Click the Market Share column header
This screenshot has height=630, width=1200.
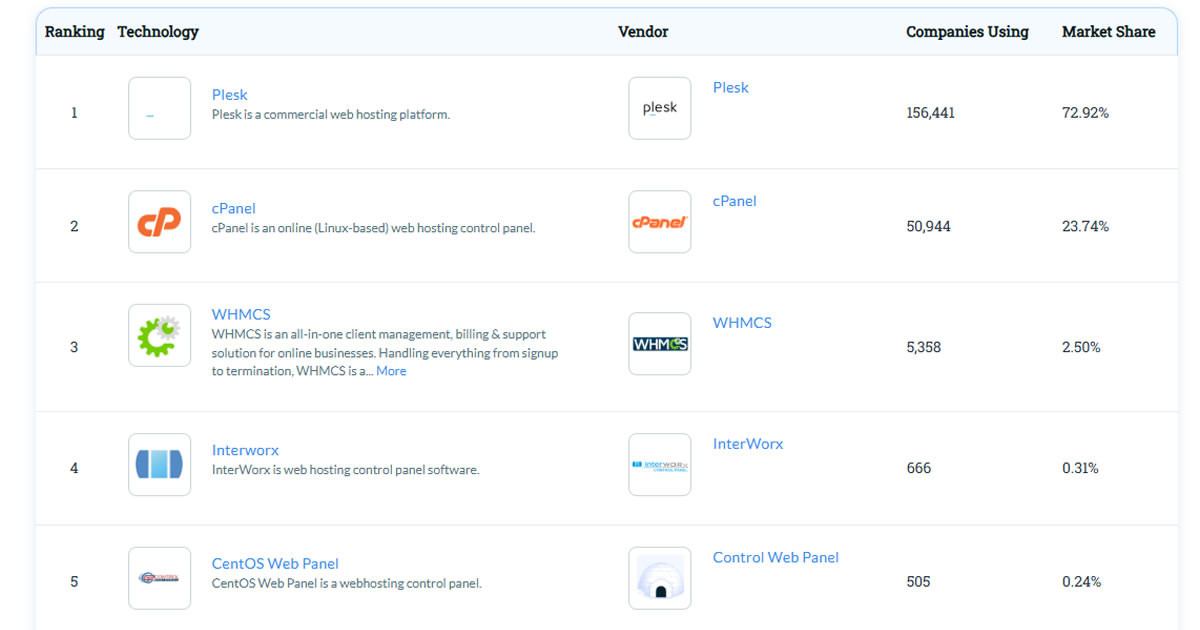(1108, 32)
